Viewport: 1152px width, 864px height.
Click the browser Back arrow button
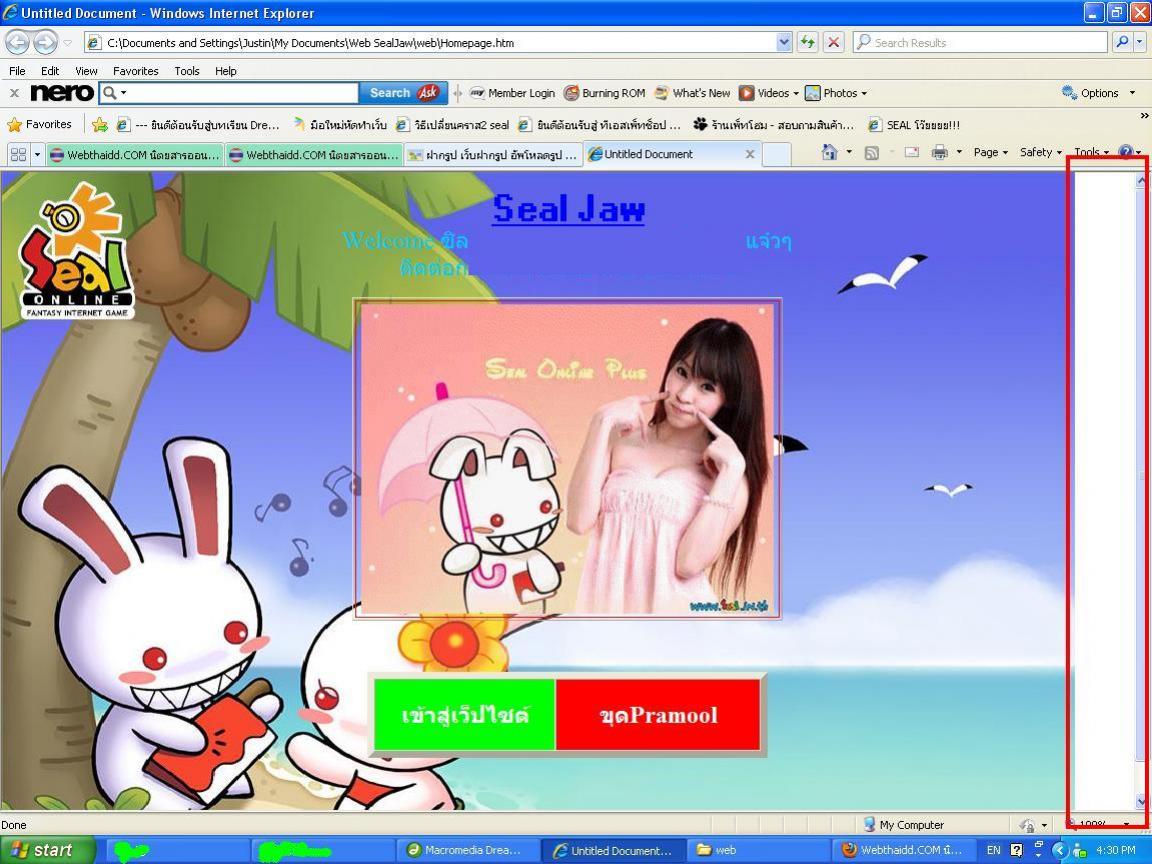point(18,43)
